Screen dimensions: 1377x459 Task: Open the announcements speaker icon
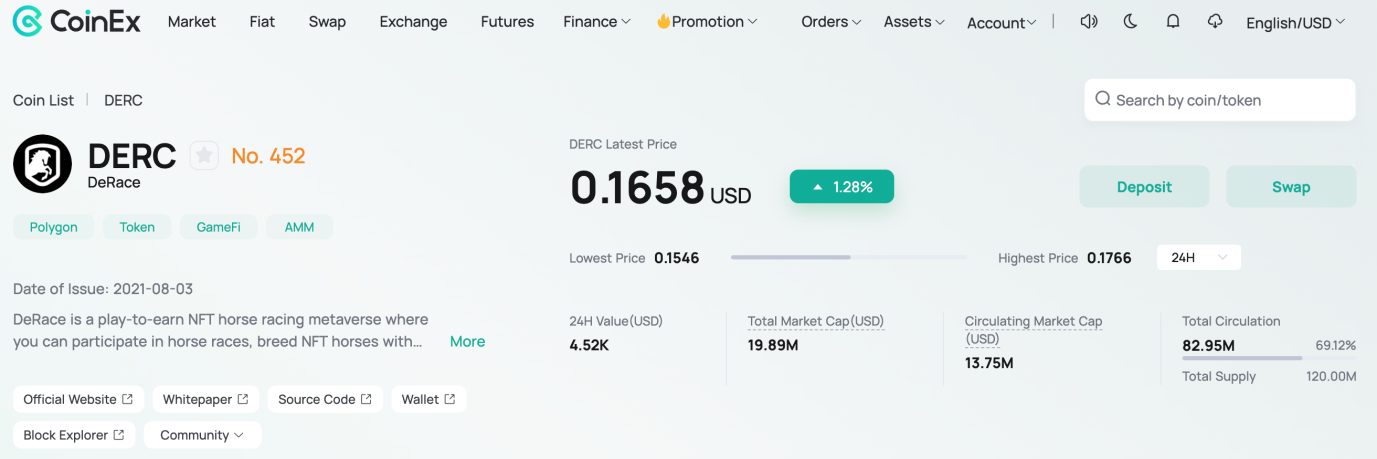coord(1089,21)
